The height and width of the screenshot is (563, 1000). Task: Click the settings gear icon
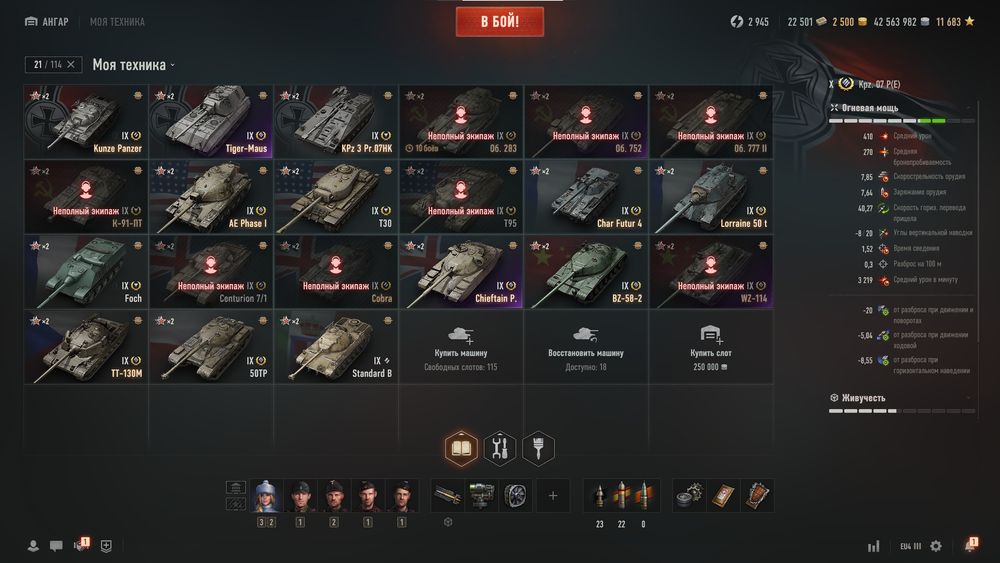click(936, 546)
